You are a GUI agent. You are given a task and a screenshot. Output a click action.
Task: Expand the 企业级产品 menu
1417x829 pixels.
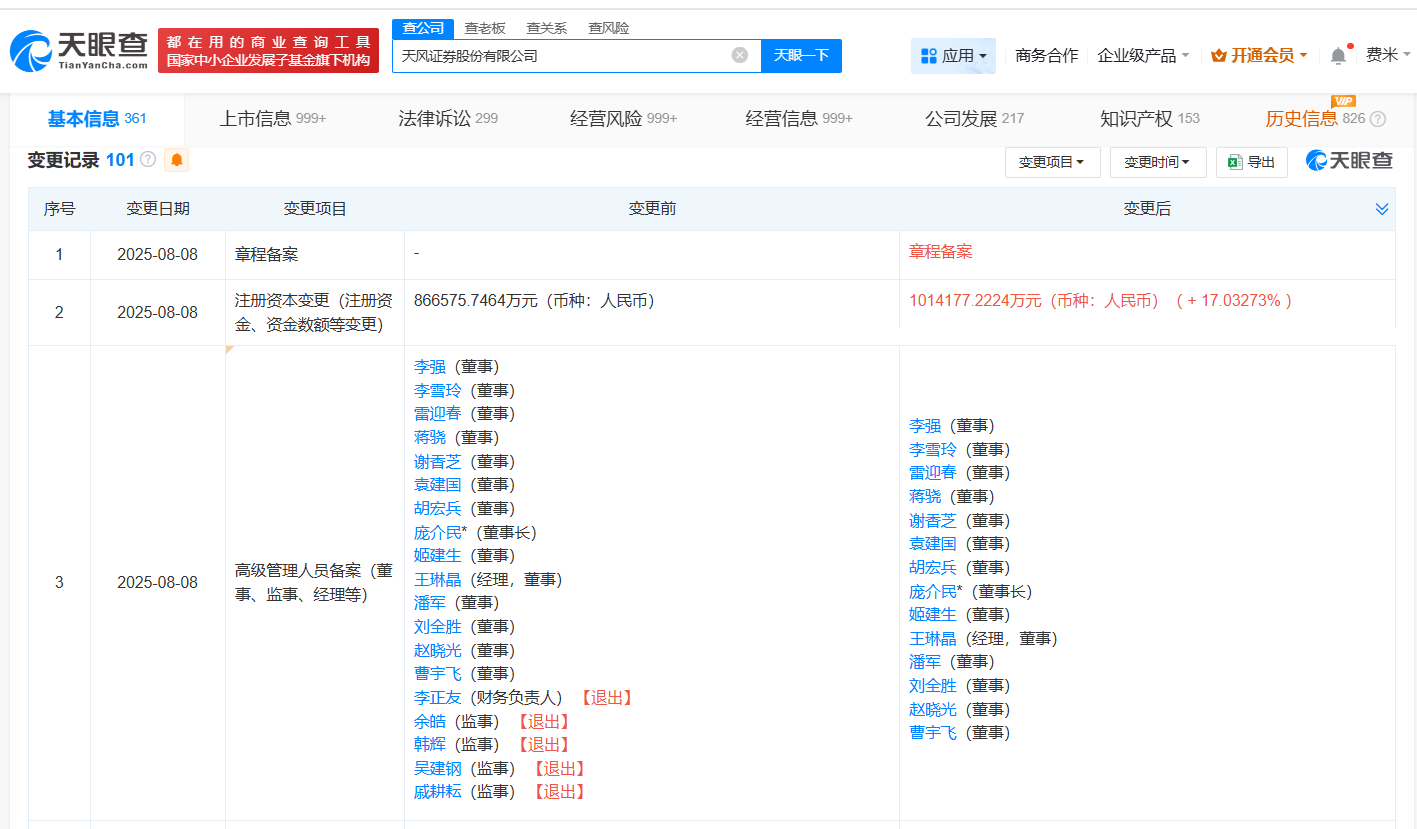click(x=1143, y=56)
